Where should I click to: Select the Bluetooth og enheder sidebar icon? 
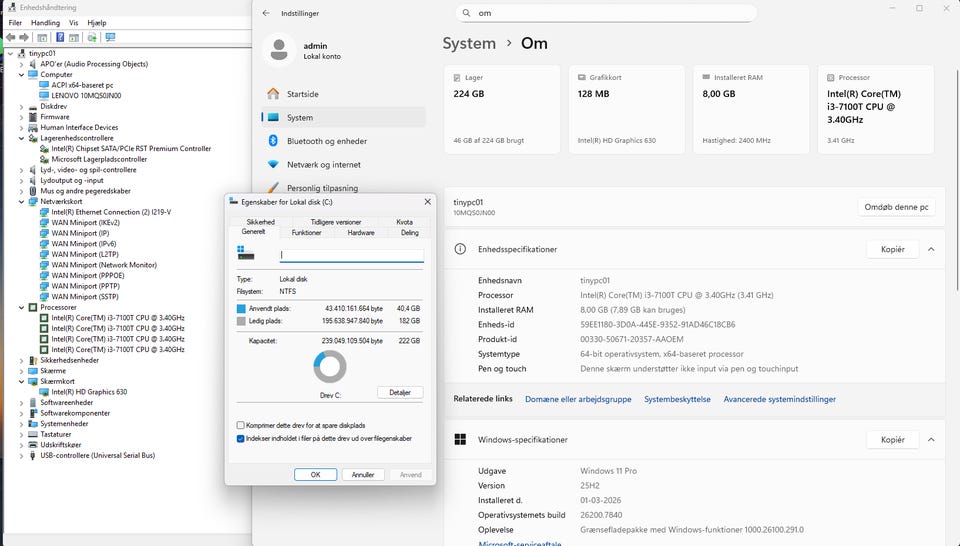coord(272,141)
